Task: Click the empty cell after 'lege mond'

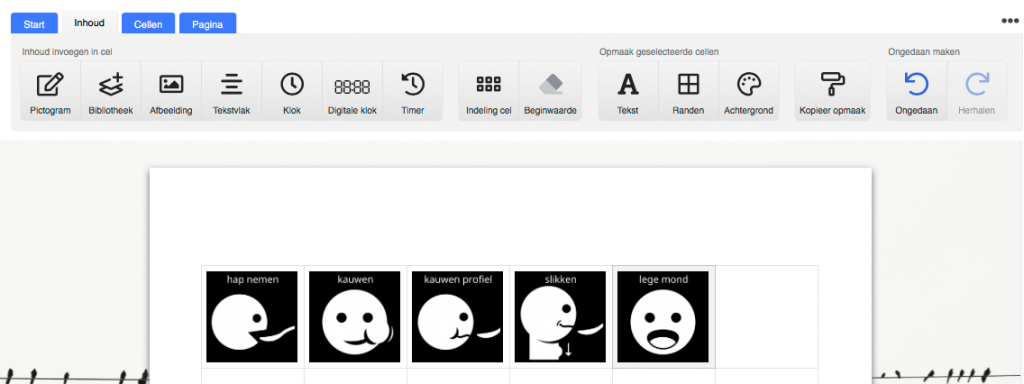Action: click(766, 317)
